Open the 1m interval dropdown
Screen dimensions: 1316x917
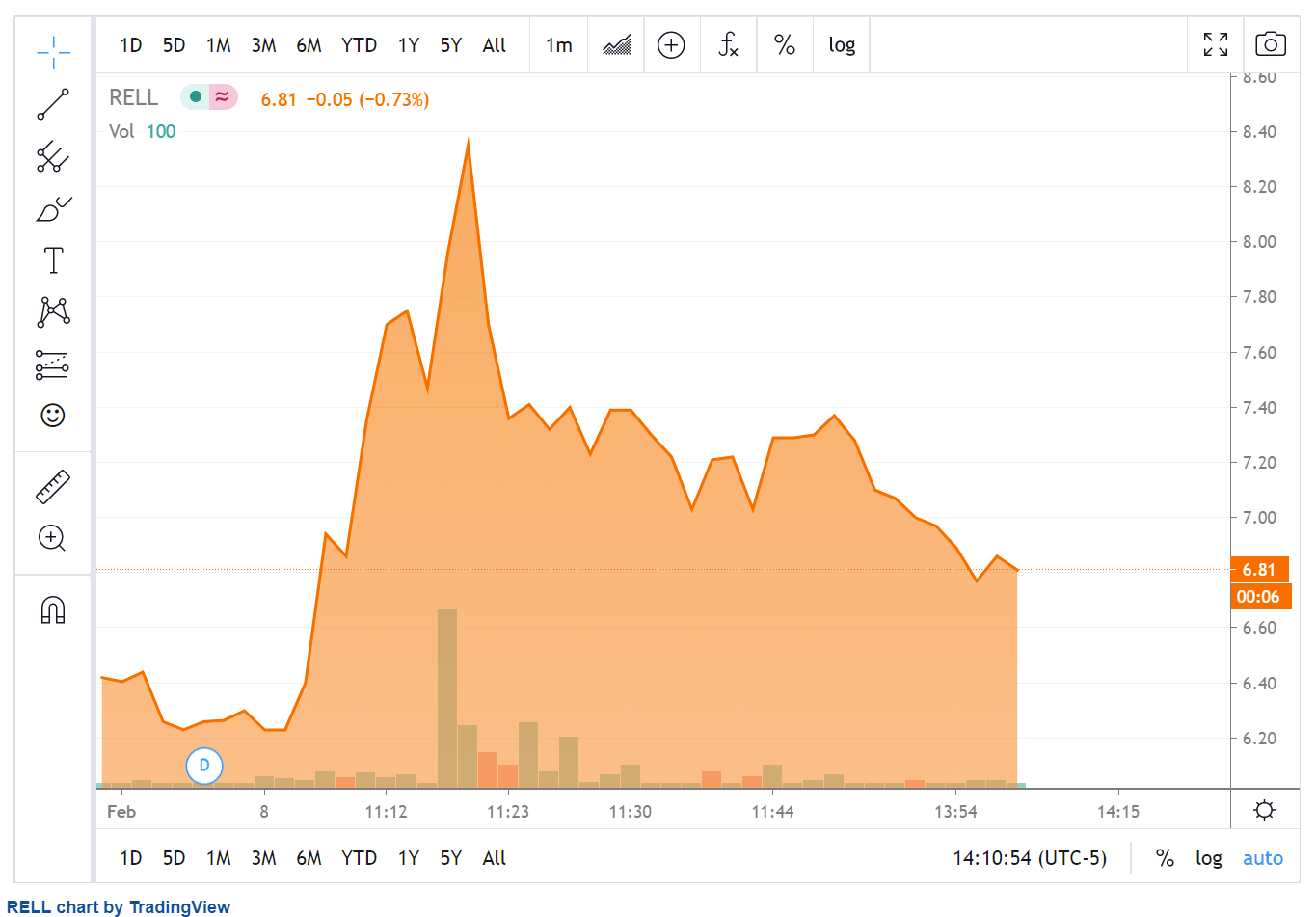click(x=559, y=45)
